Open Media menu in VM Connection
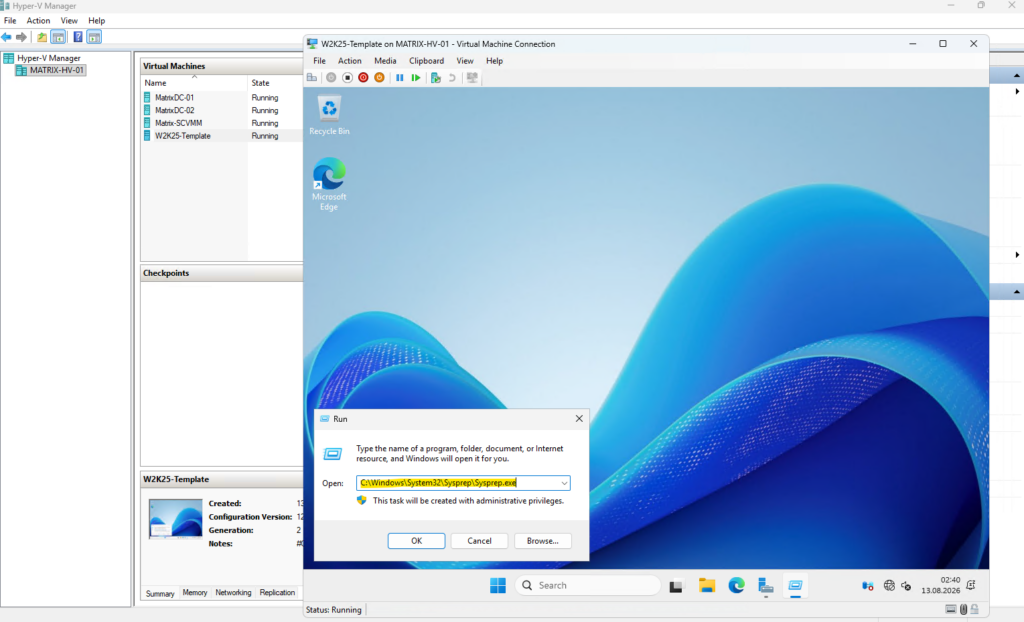 click(385, 61)
